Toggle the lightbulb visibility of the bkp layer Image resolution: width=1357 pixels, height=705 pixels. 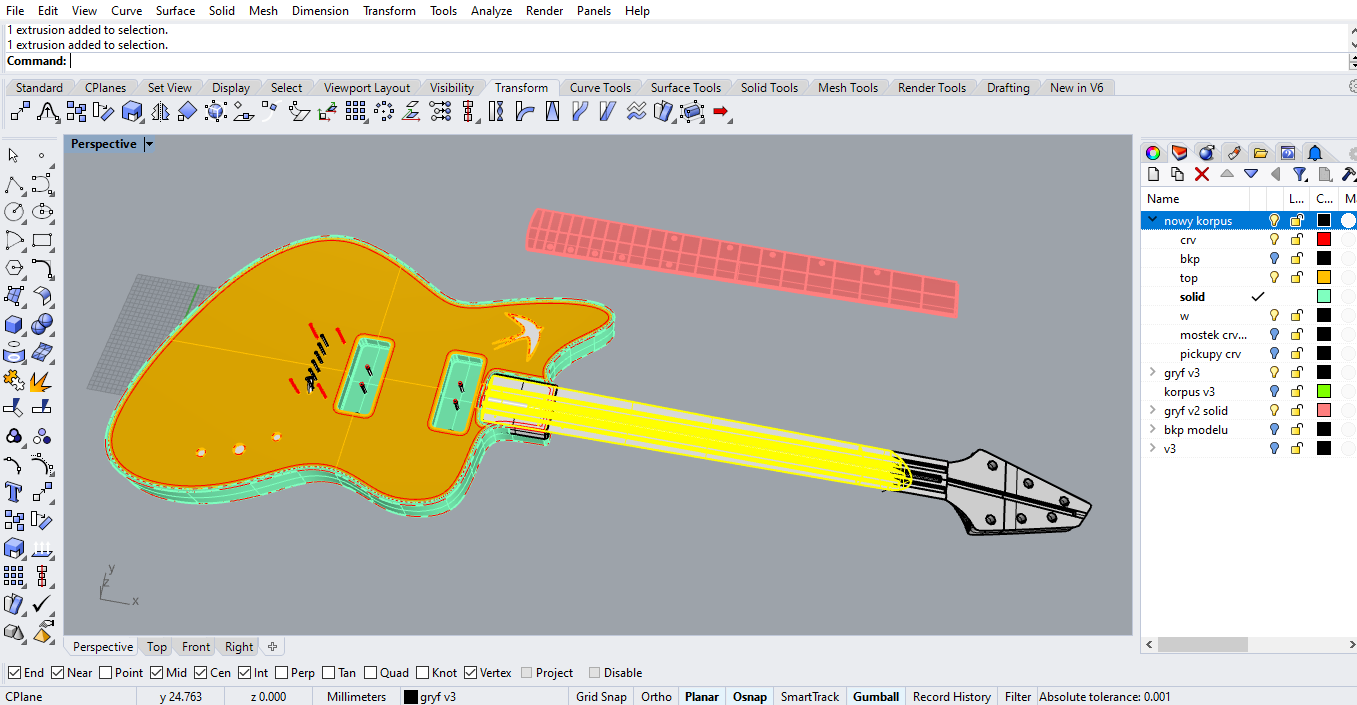tap(1273, 258)
